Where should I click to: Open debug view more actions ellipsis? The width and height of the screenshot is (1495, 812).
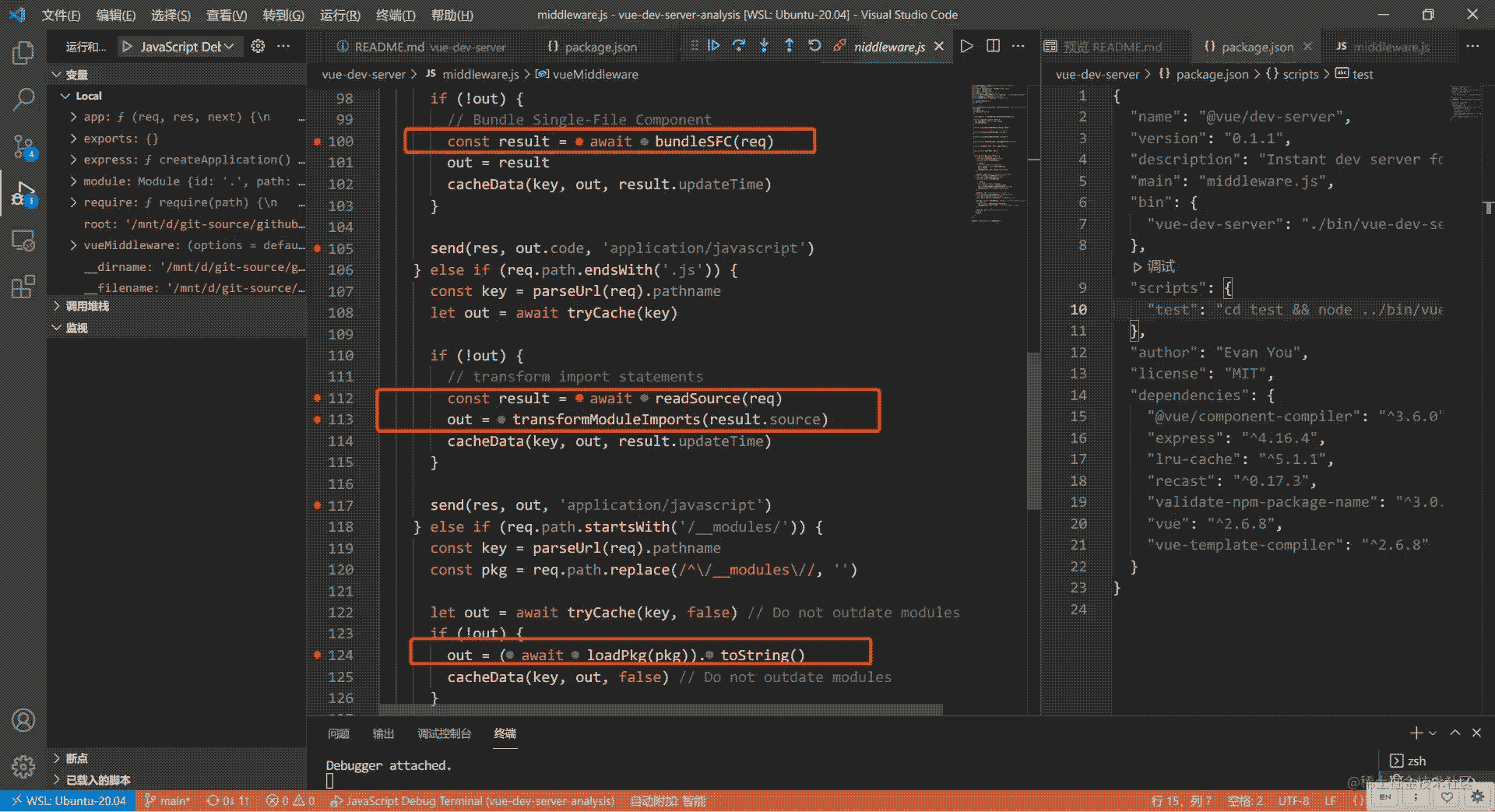[x=283, y=47]
